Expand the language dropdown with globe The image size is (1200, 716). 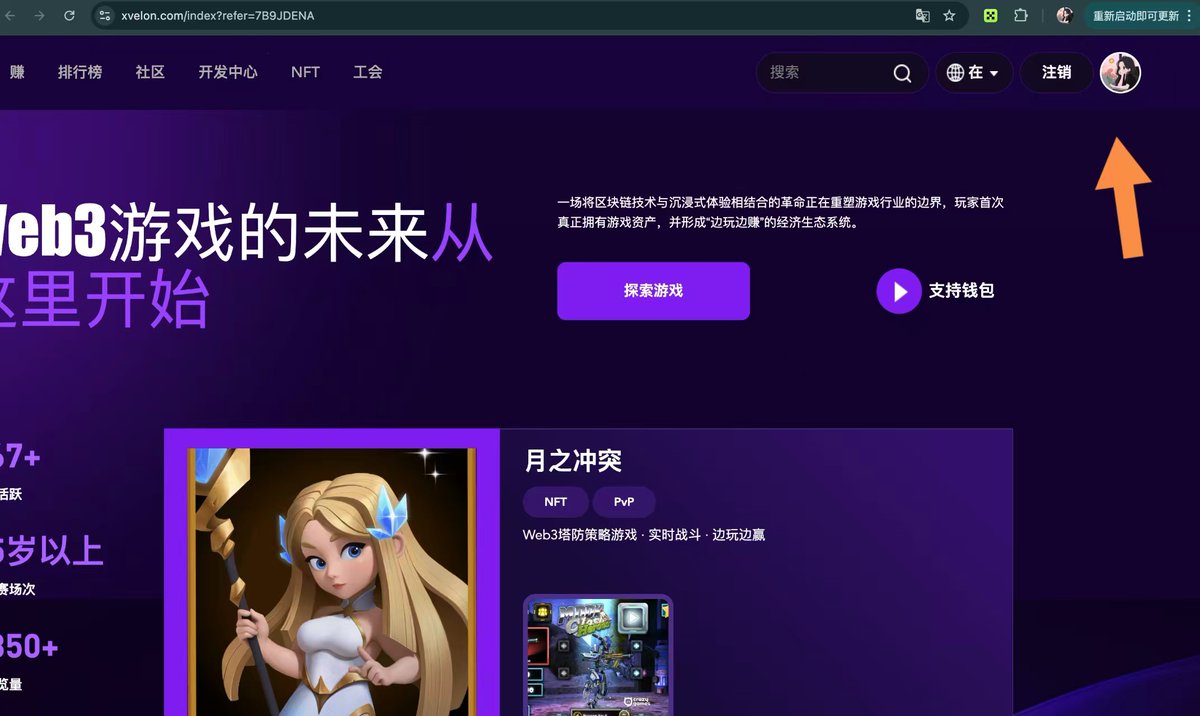coord(974,72)
